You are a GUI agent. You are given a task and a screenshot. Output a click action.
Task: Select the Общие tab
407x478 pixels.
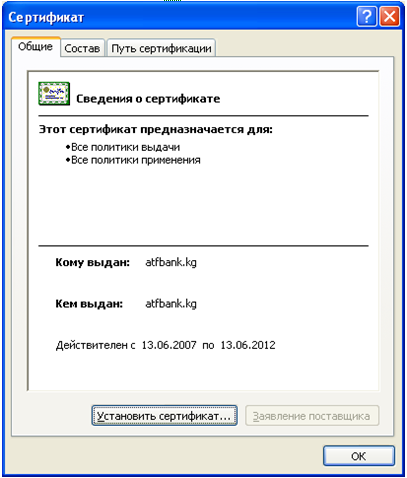pos(35,47)
